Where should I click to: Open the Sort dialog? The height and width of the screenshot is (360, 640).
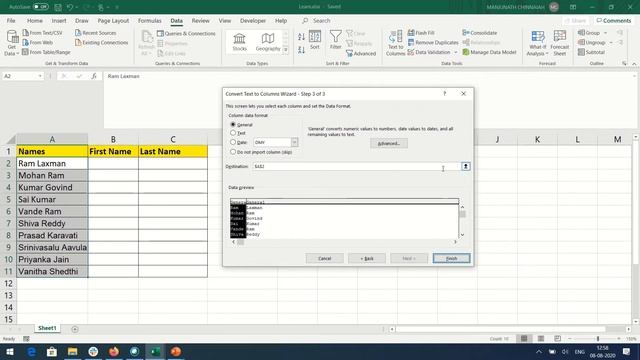click(315, 40)
